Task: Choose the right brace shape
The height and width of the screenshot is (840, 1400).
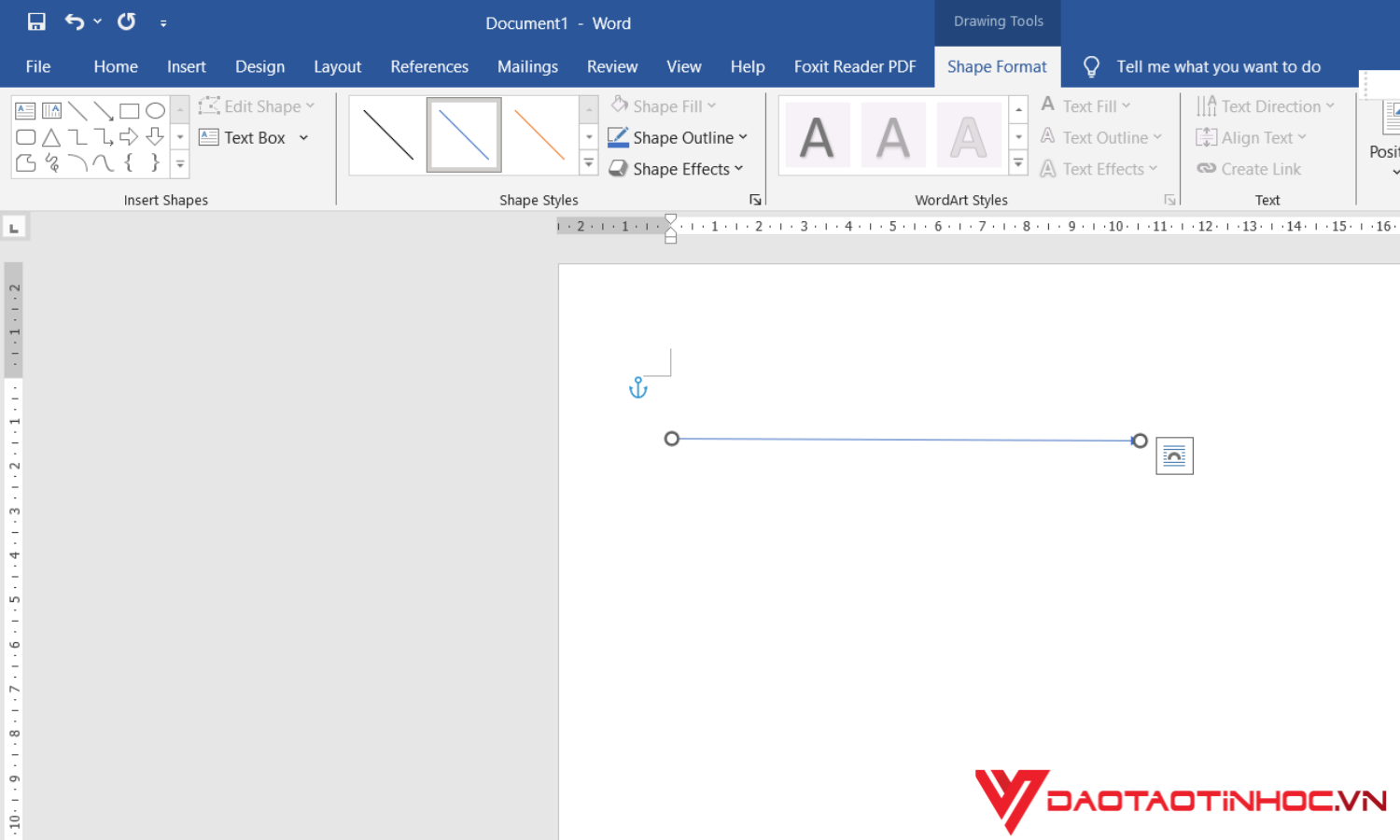Action: coord(155,163)
